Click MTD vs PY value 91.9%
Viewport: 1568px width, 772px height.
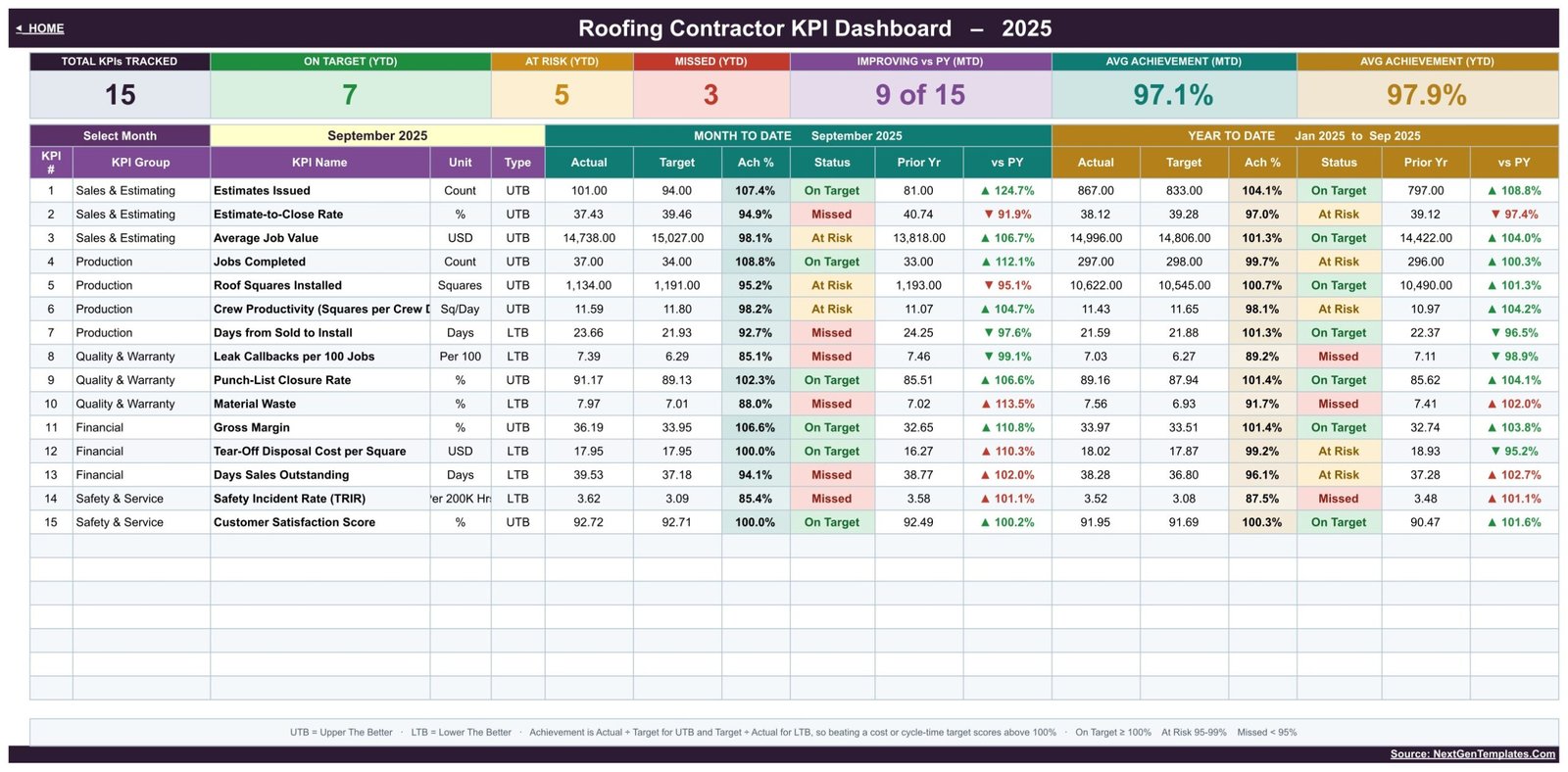point(1007,215)
